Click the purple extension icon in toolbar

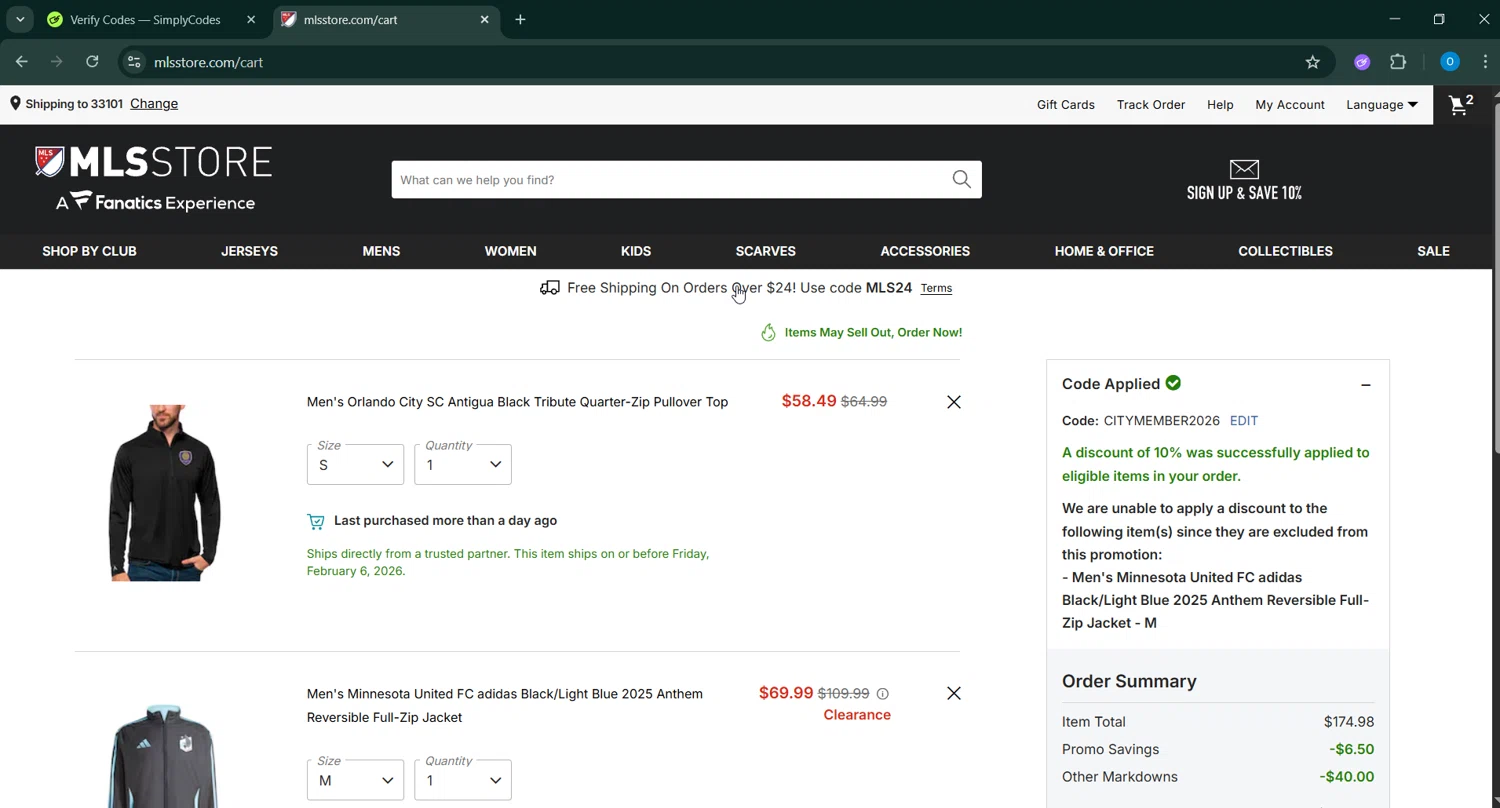tap(1361, 62)
